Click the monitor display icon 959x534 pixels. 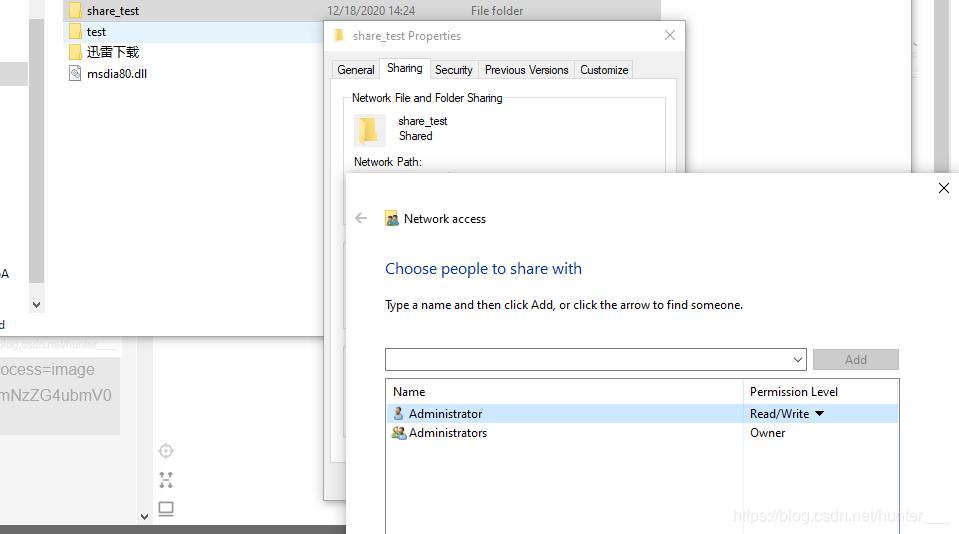pos(166,509)
